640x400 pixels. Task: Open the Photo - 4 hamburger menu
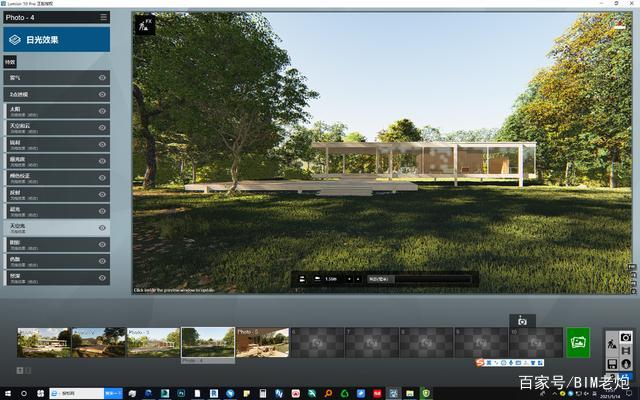(x=103, y=17)
